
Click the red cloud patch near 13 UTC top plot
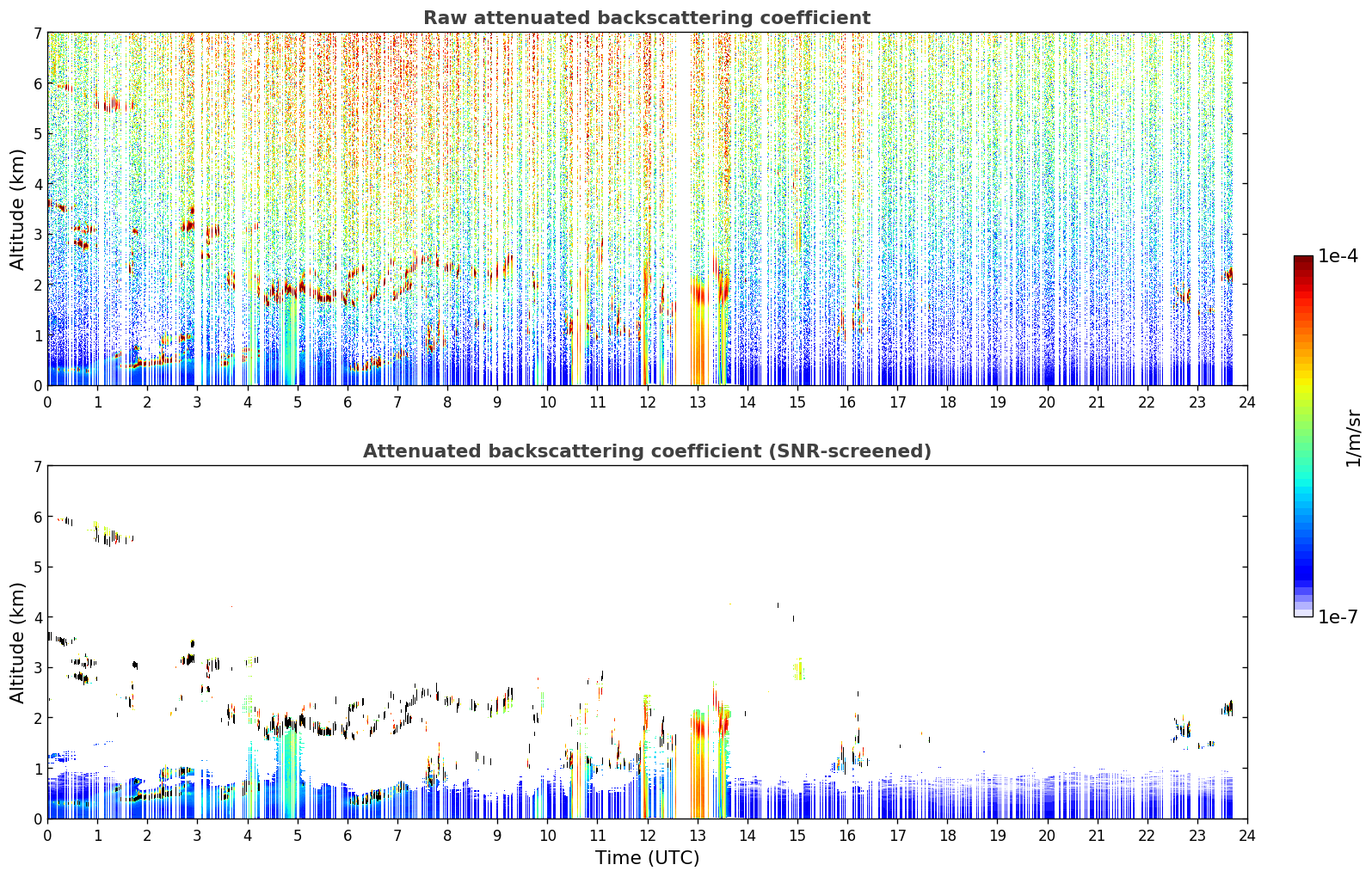(698, 292)
